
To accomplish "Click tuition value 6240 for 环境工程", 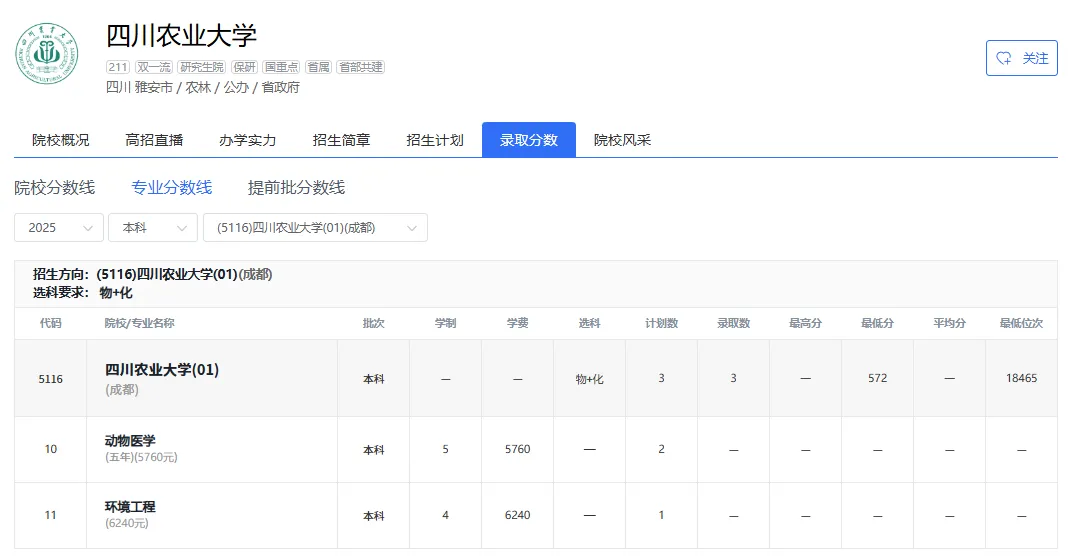I will (x=517, y=515).
